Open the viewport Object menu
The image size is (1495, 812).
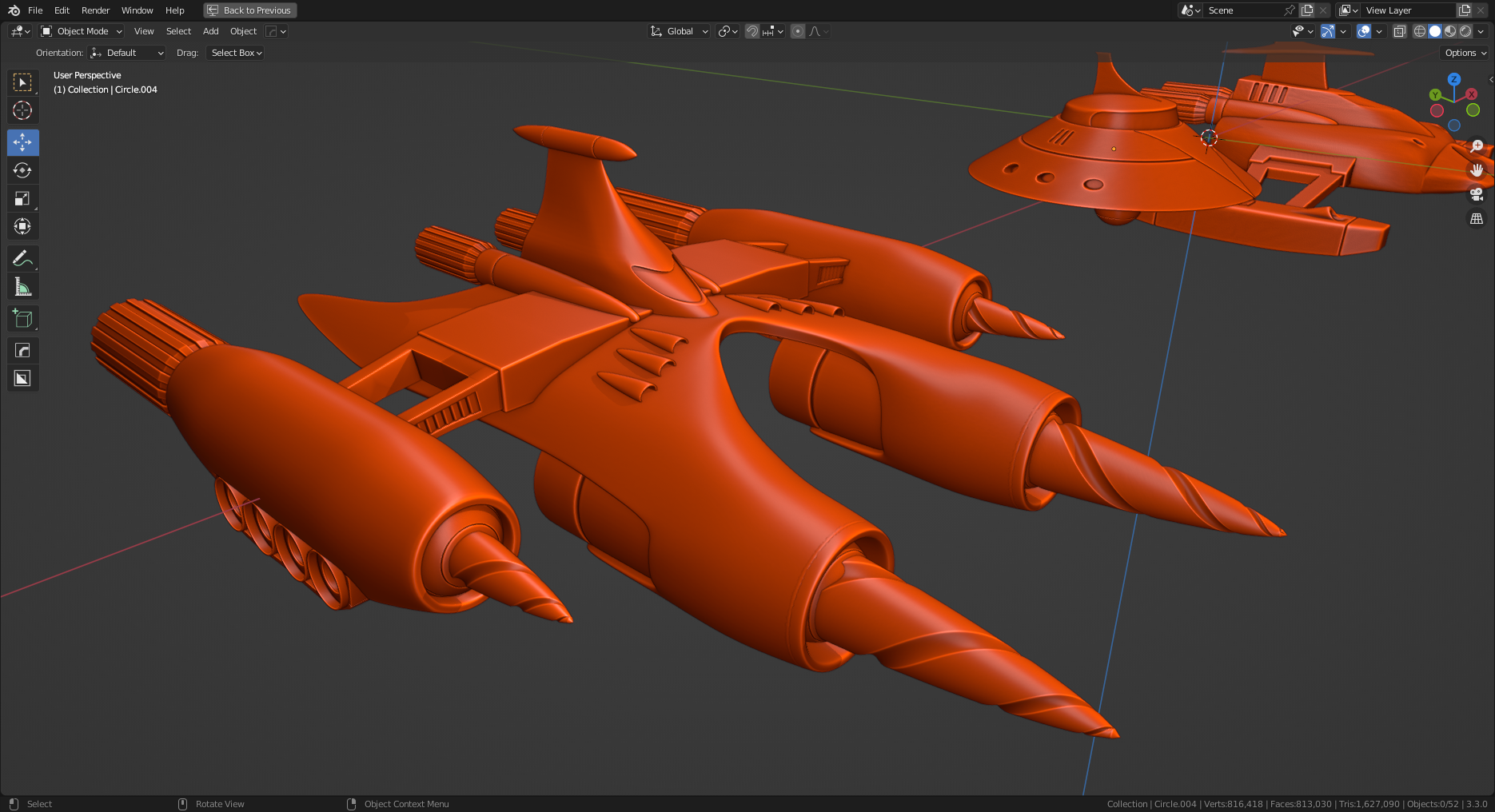coord(243,31)
